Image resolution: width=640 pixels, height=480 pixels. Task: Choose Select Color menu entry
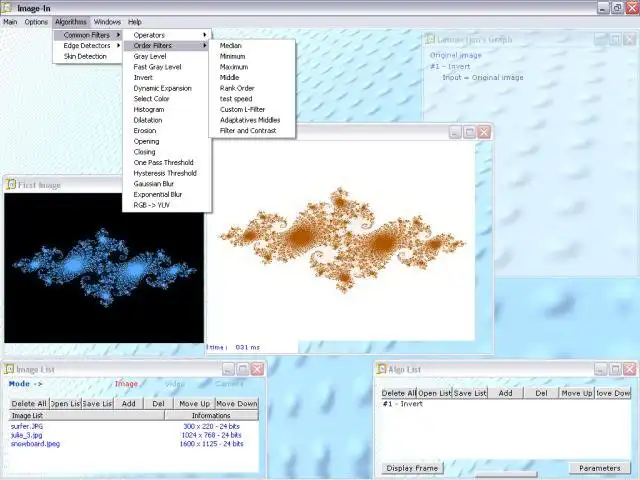click(x=167, y=99)
